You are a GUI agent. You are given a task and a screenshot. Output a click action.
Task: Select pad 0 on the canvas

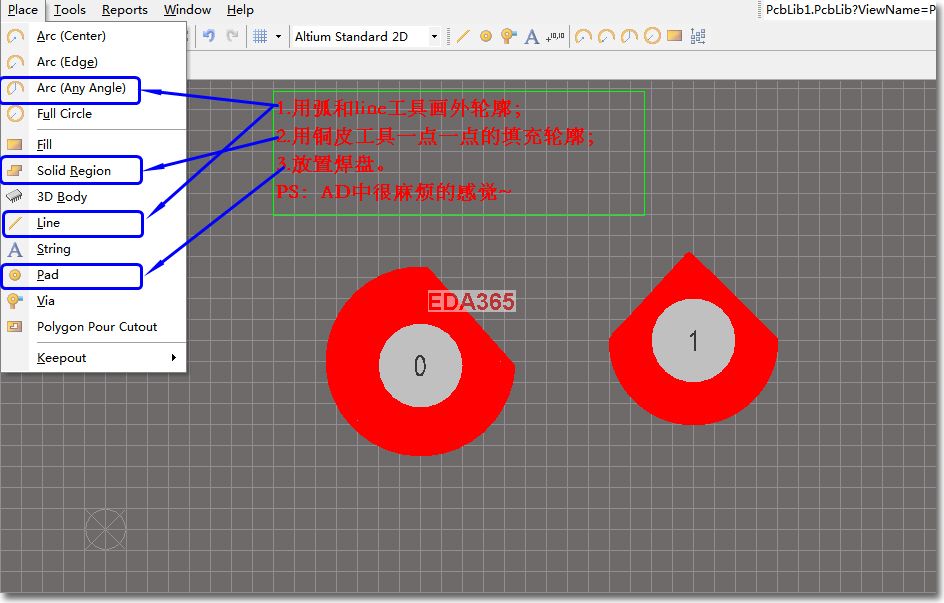click(420, 365)
